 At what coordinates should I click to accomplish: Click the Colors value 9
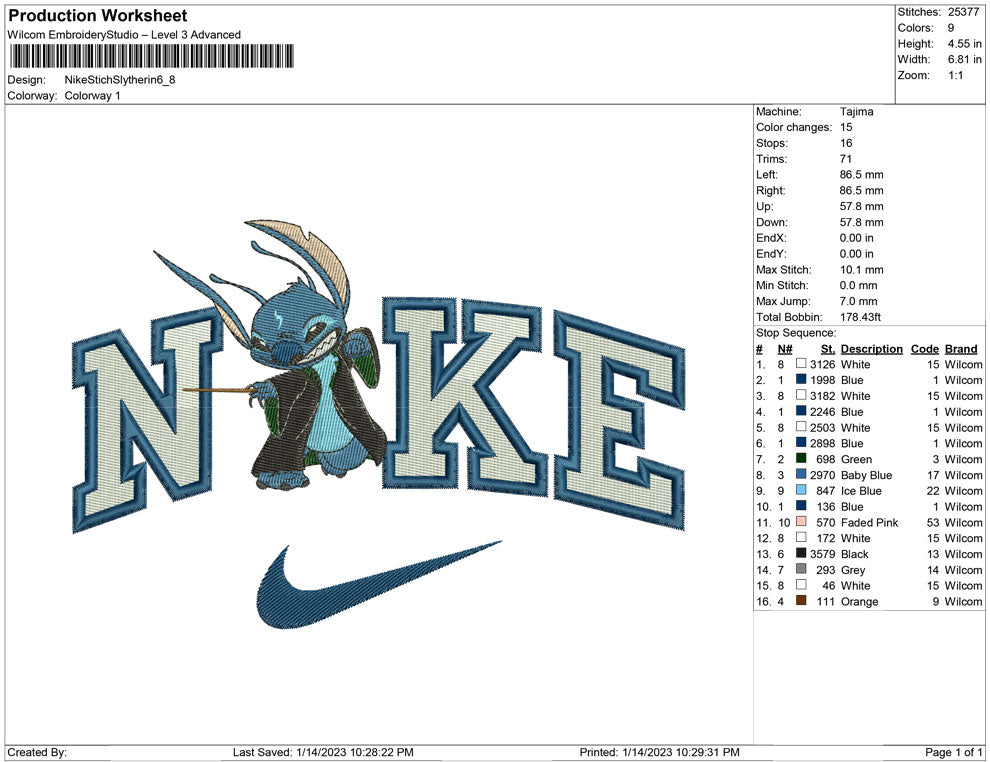(x=951, y=28)
